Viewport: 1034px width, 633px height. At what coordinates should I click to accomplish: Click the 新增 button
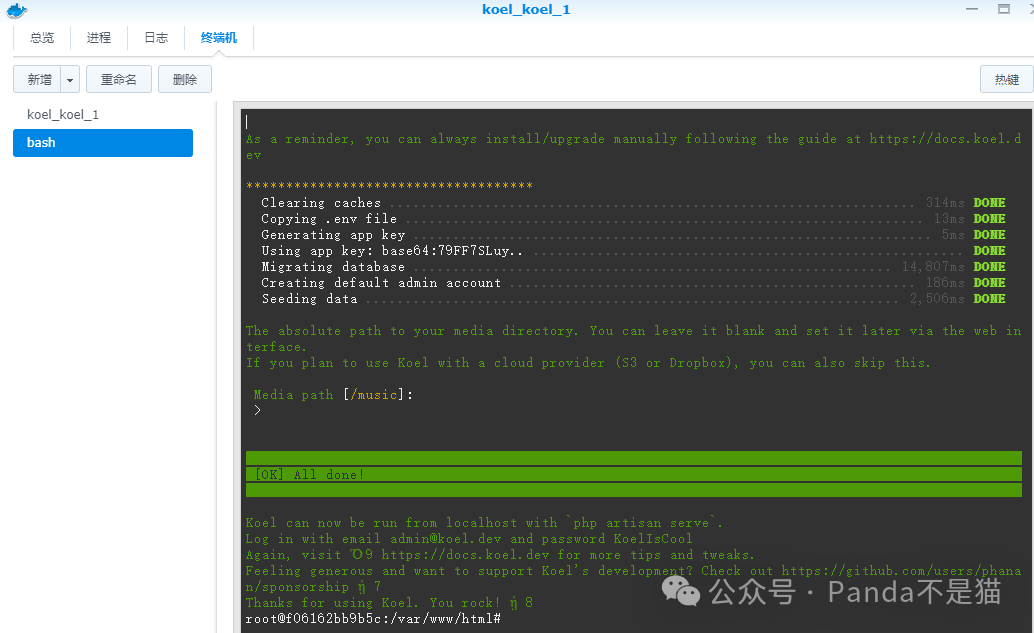pyautogui.click(x=38, y=79)
